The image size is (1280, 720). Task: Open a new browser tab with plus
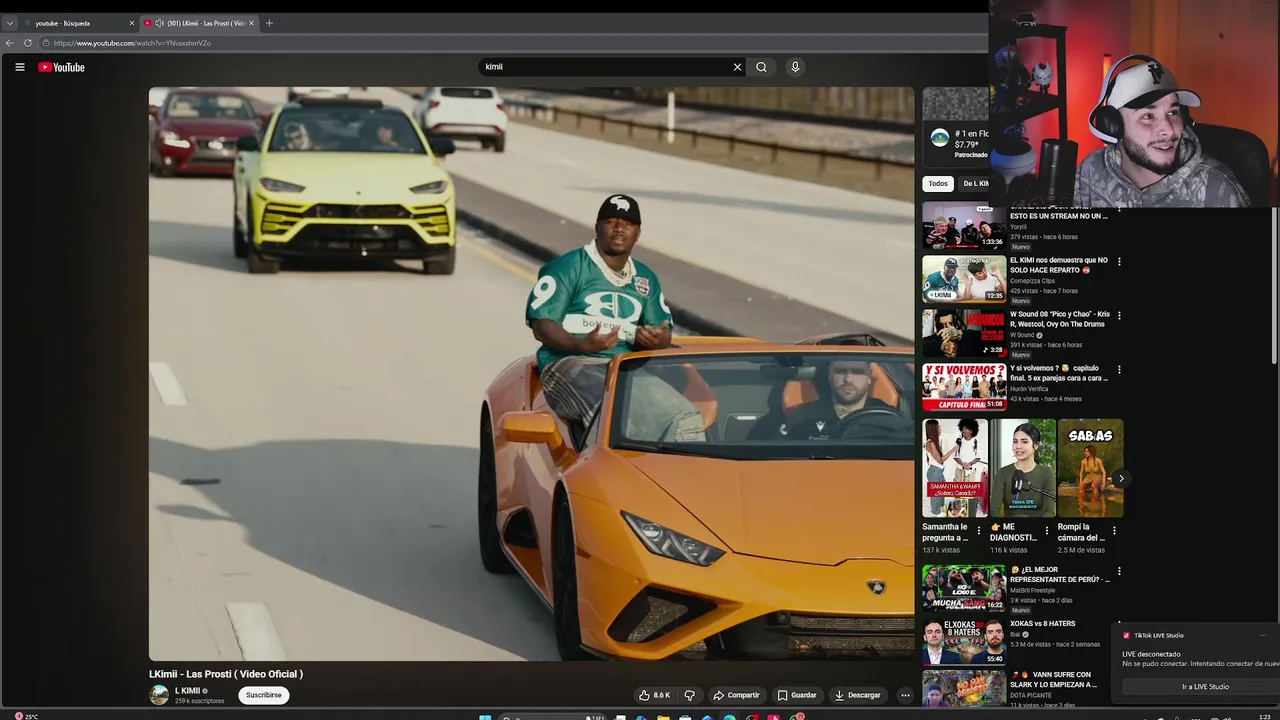click(x=269, y=23)
